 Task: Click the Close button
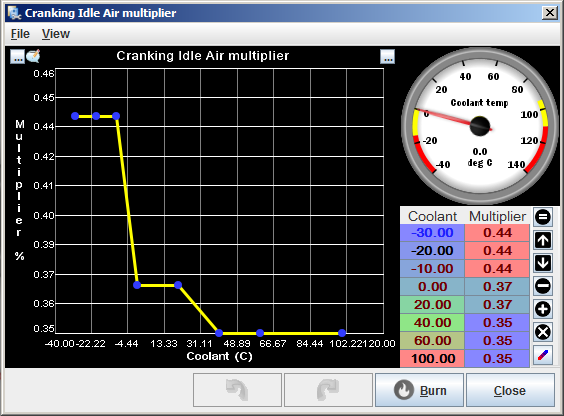click(x=510, y=390)
